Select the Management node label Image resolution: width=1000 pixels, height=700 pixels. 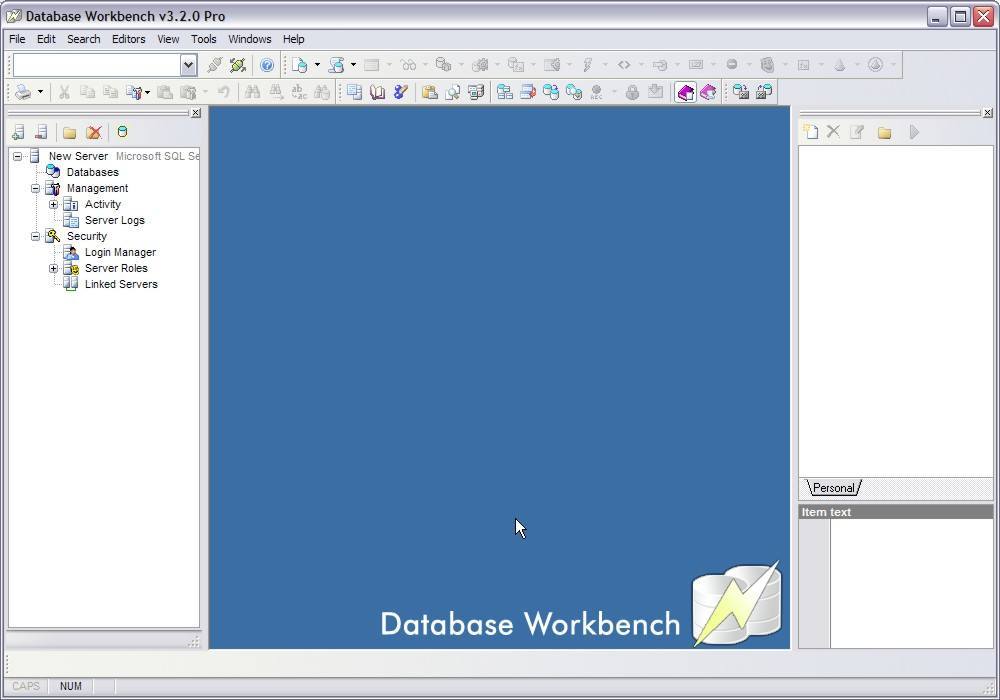click(98, 188)
